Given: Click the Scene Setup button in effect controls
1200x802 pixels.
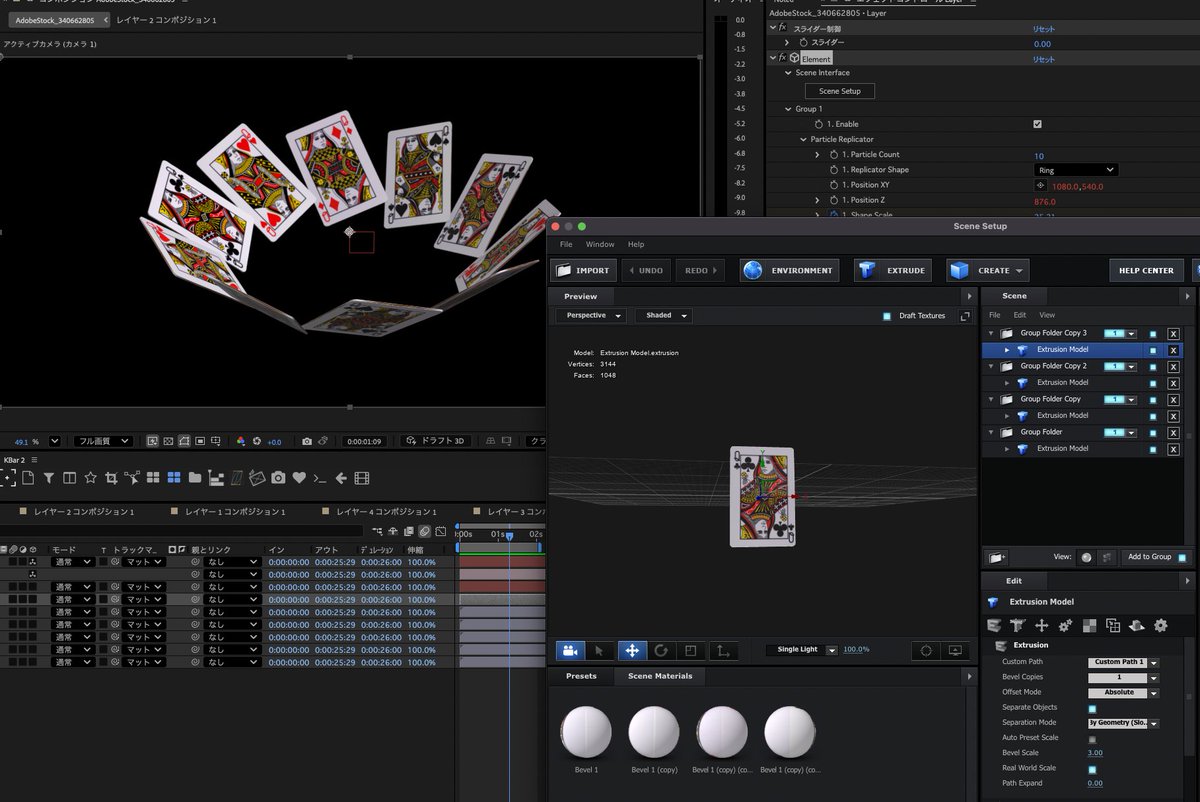Looking at the screenshot, I should tap(840, 91).
